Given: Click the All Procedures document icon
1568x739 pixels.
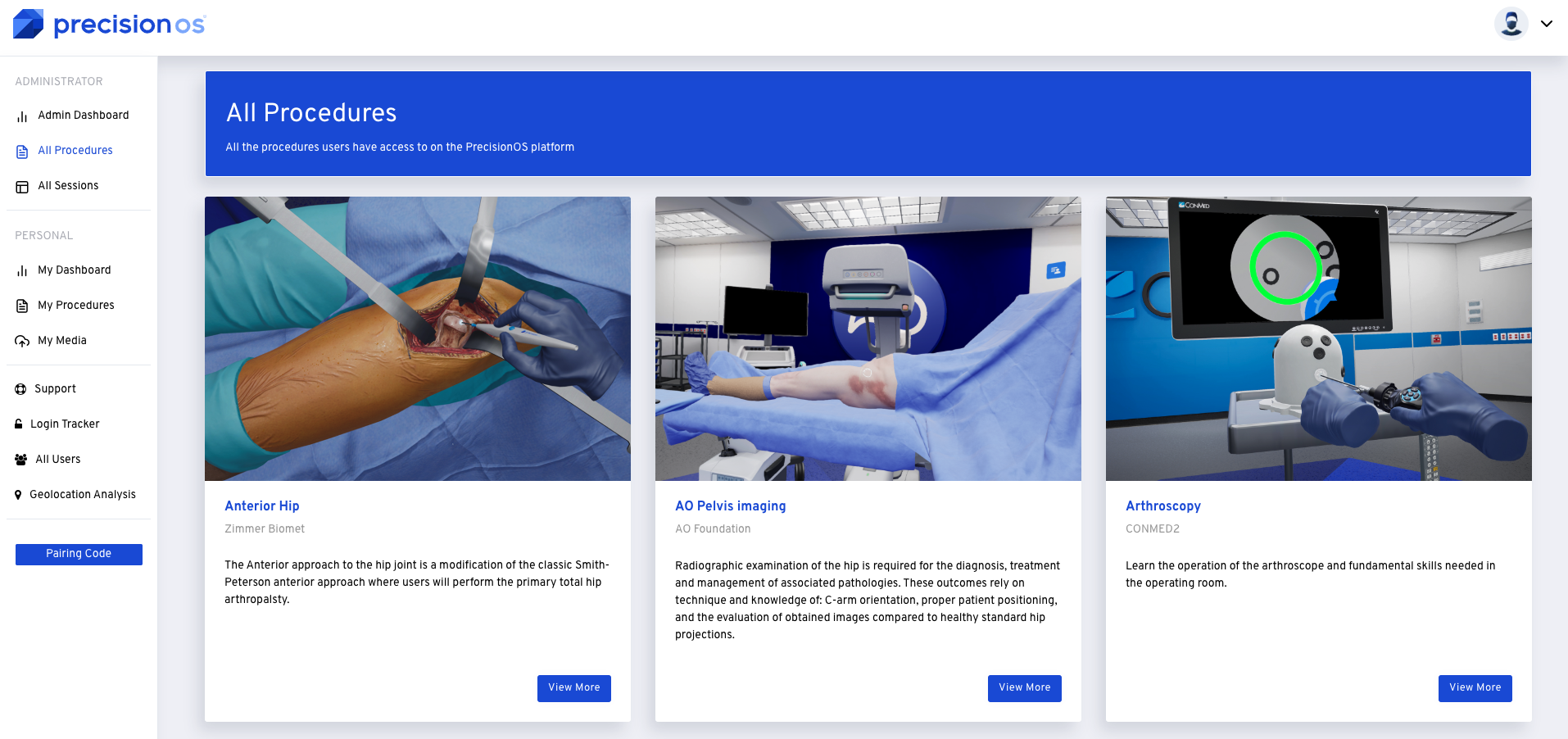Looking at the screenshot, I should (x=22, y=152).
